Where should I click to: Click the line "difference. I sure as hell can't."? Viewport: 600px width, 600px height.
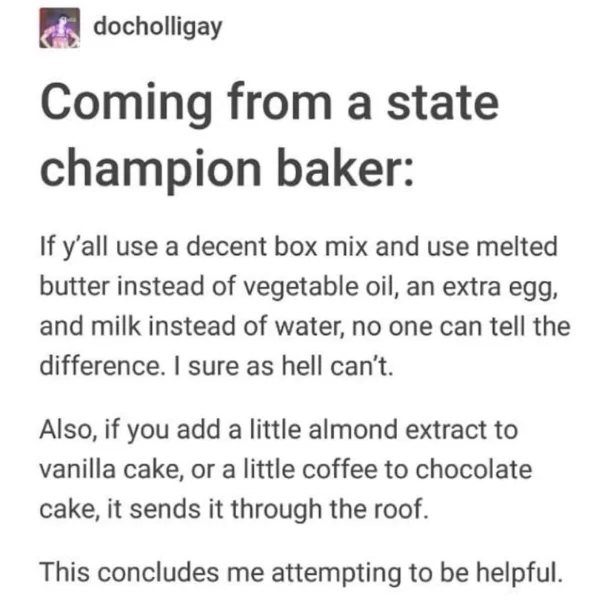217,366
